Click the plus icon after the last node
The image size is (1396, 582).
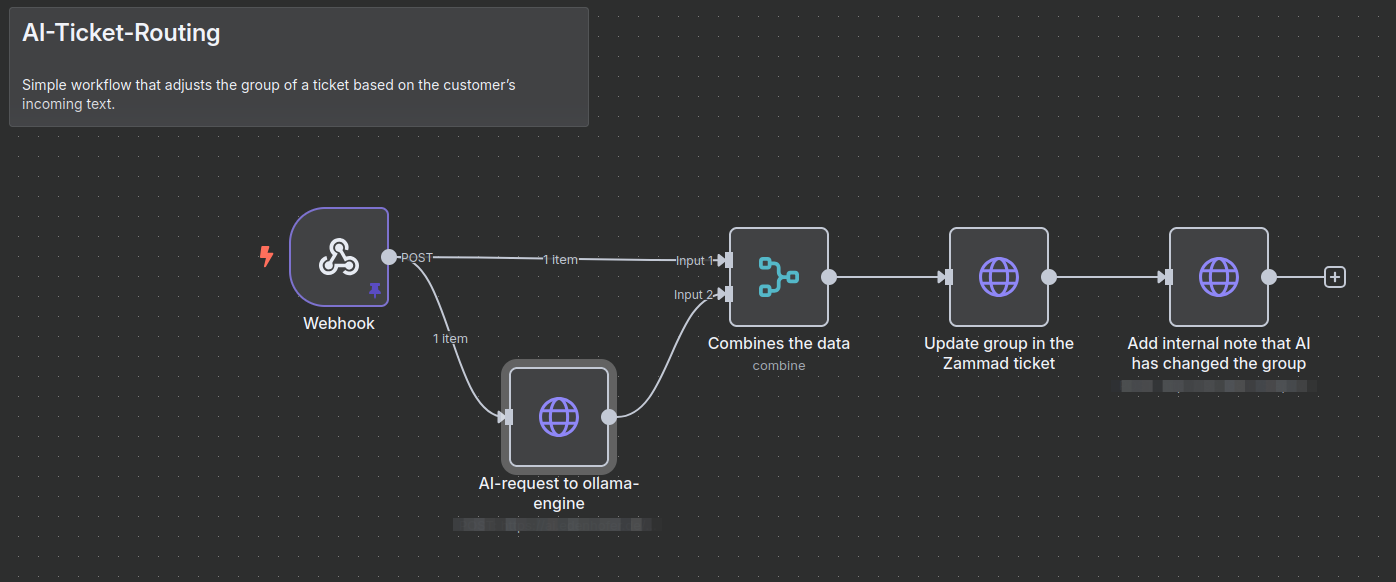click(x=1335, y=277)
